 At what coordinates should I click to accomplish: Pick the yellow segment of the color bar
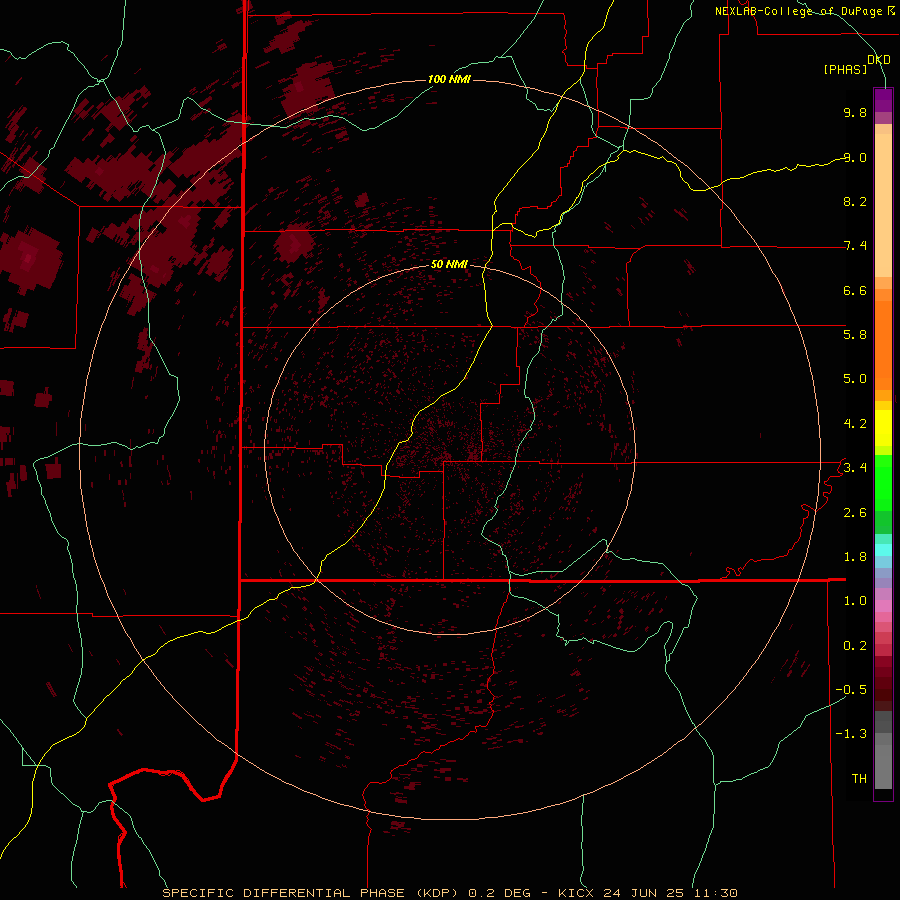tap(883, 428)
